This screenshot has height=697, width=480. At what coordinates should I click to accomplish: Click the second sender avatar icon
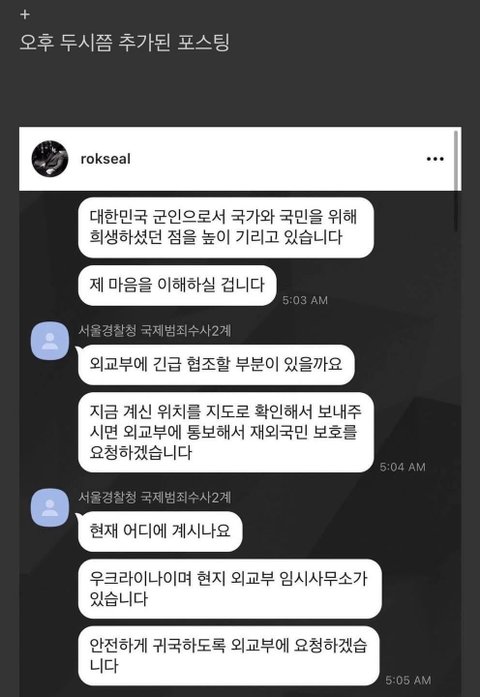[x=50, y=508]
